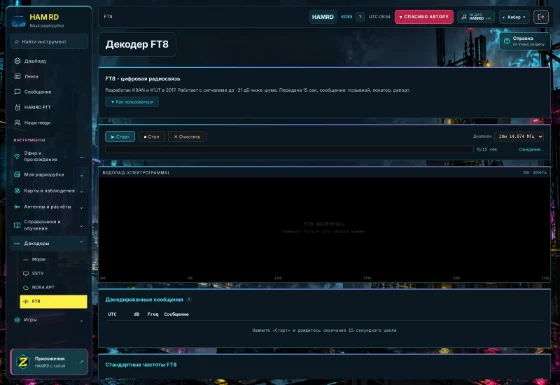Click Стандартные частоты FT8 heading
Screen dimensions: 560x385
point(141,365)
